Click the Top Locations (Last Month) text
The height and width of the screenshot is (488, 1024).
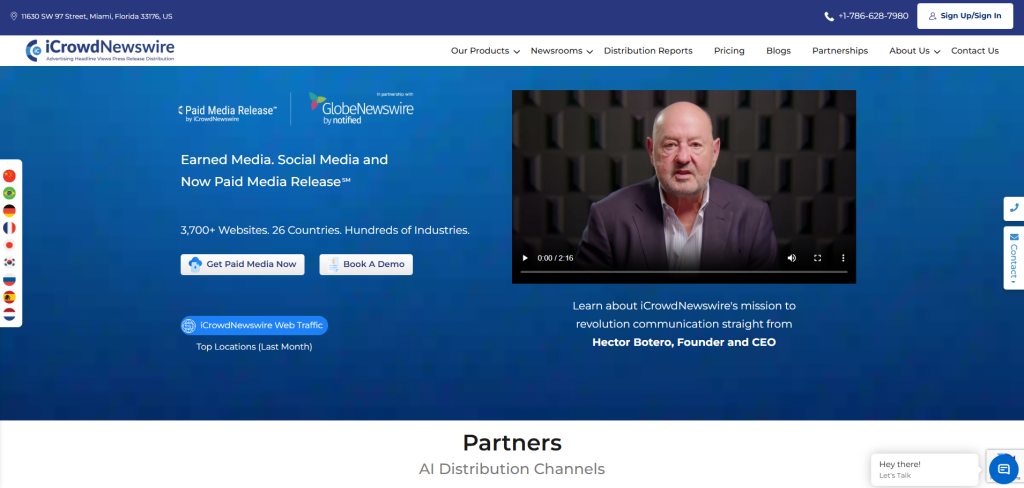[254, 347]
